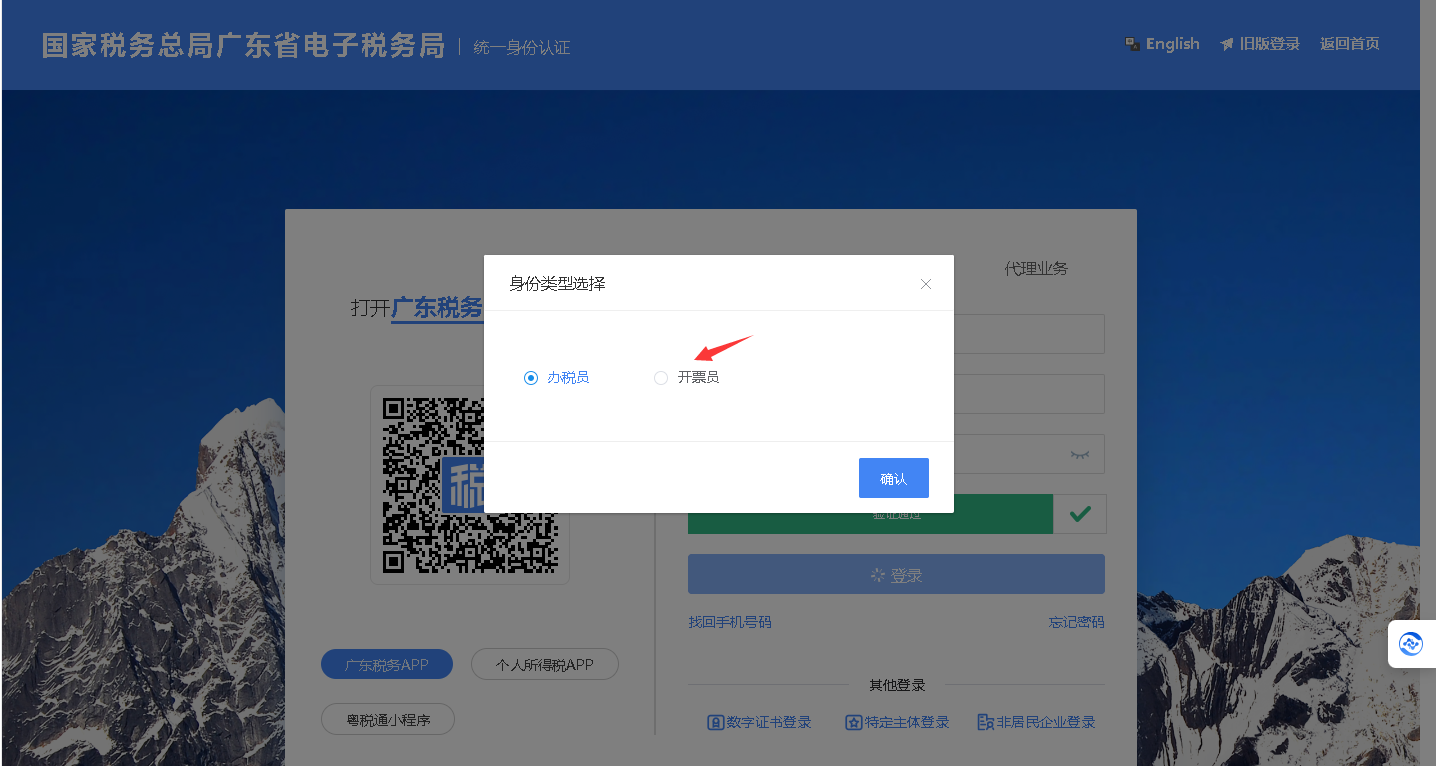Click the 旧版登录 paper plane icon
This screenshot has width=1436, height=766.
[1227, 44]
